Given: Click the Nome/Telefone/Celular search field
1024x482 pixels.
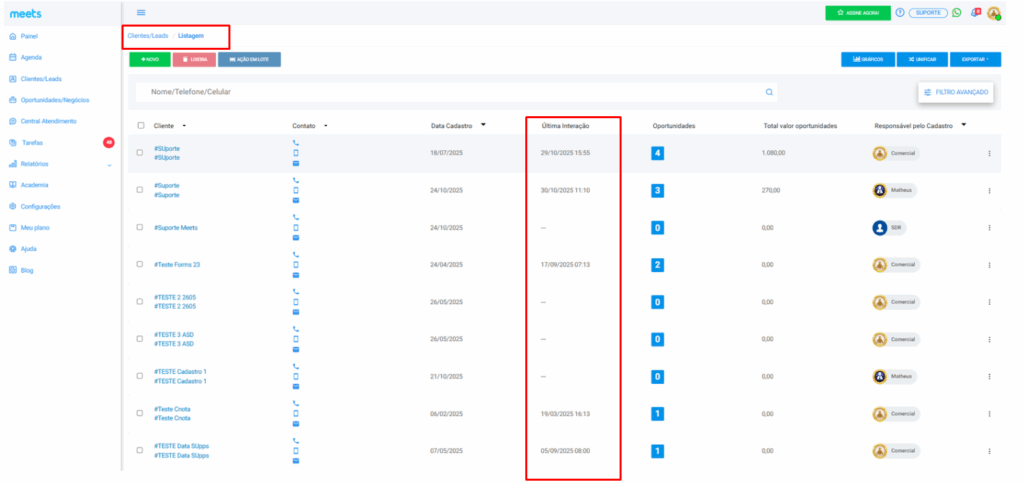Looking at the screenshot, I should (450, 92).
